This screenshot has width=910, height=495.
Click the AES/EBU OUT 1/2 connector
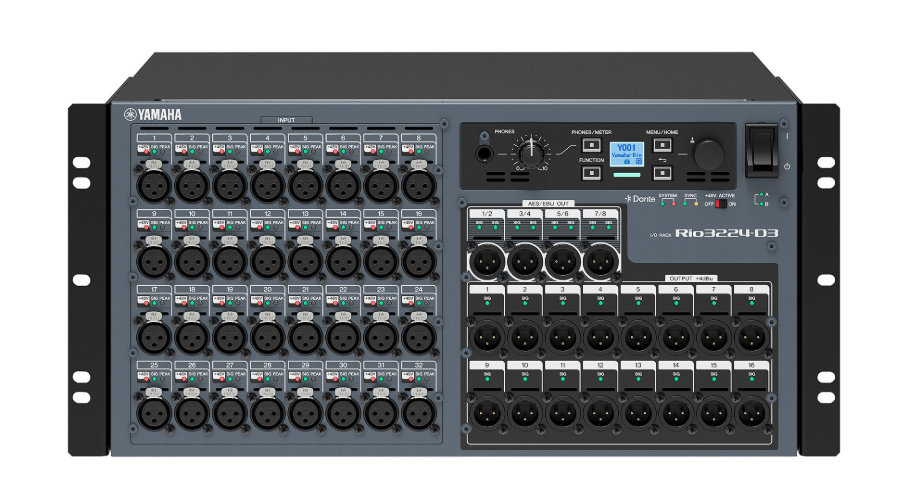(486, 262)
